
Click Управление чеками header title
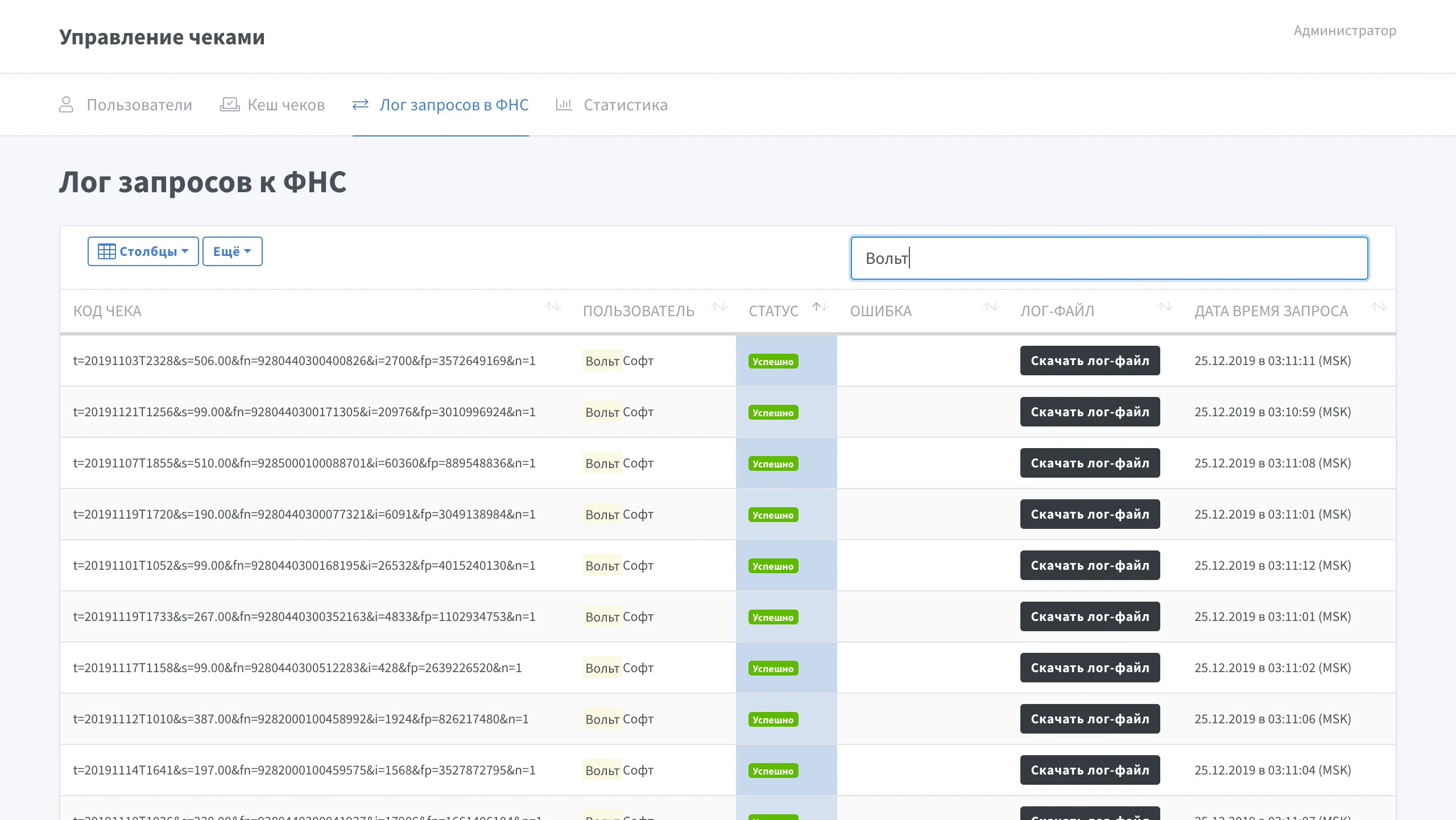pyautogui.click(x=162, y=37)
